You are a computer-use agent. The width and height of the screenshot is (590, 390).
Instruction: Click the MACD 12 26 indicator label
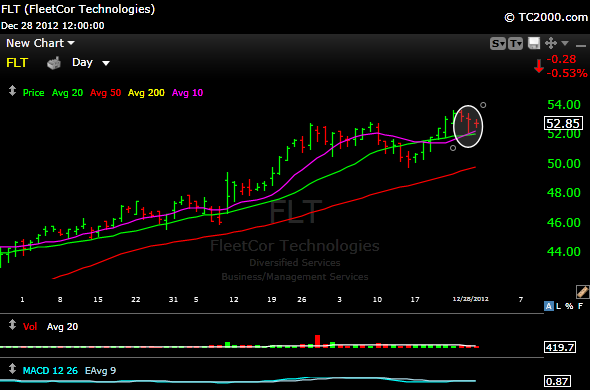click(x=50, y=371)
